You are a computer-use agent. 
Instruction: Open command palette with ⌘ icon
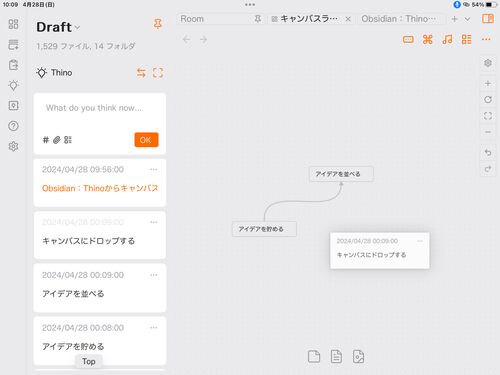(x=428, y=40)
